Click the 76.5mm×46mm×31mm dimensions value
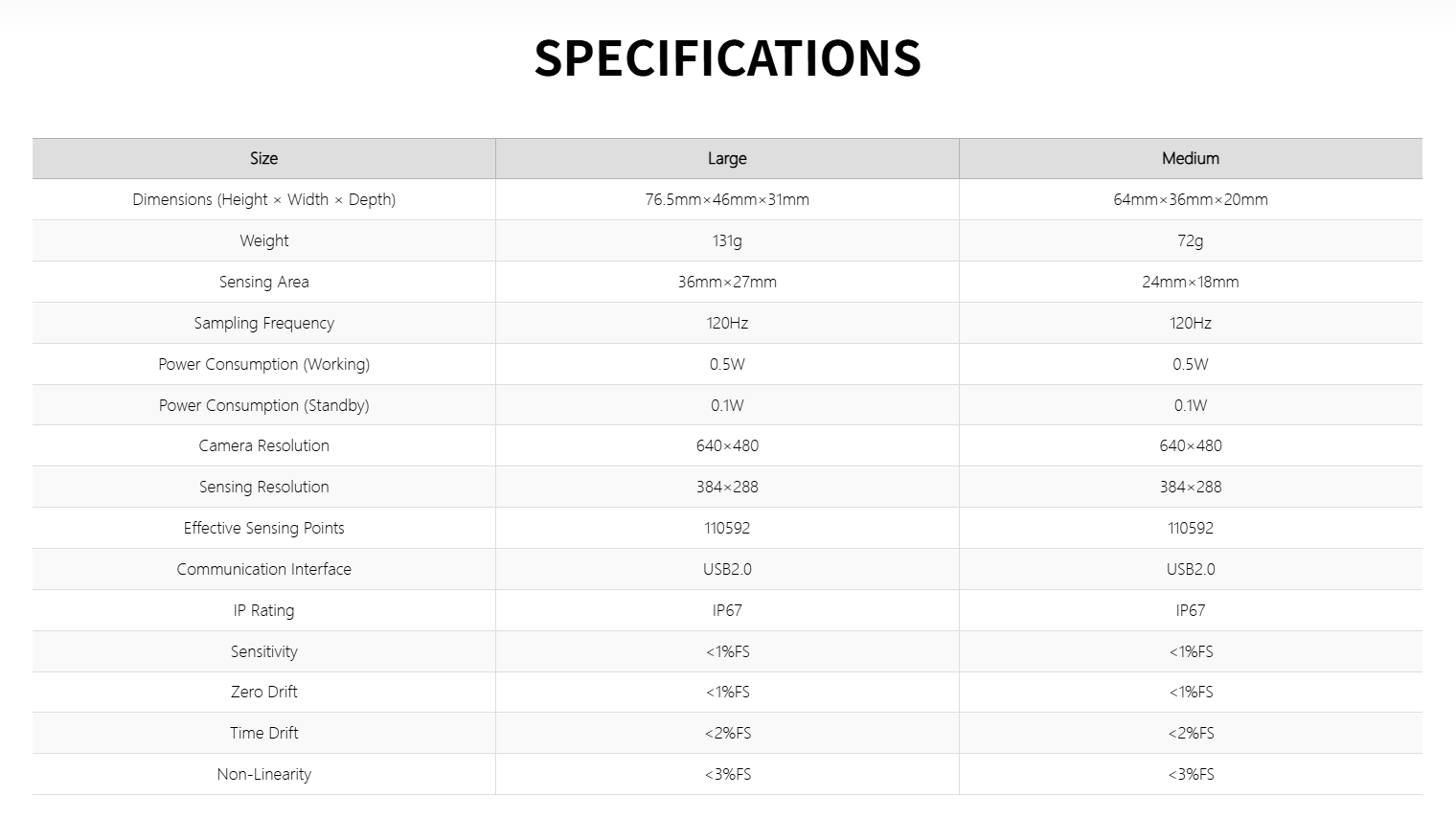Image resolution: width=1456 pixels, height=819 pixels. 727,199
